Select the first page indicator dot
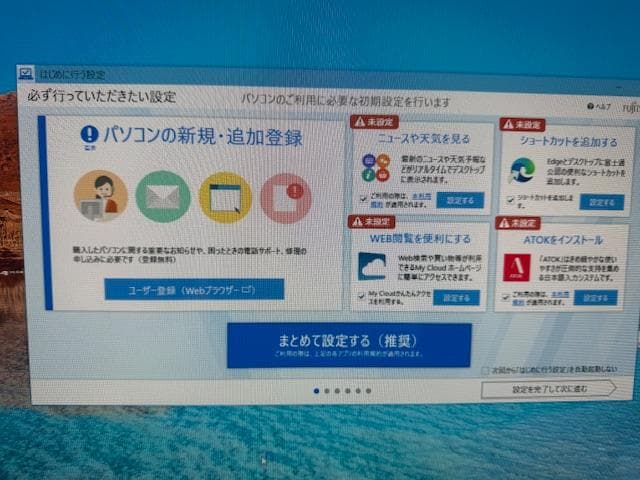The image size is (640, 480). coord(316,391)
